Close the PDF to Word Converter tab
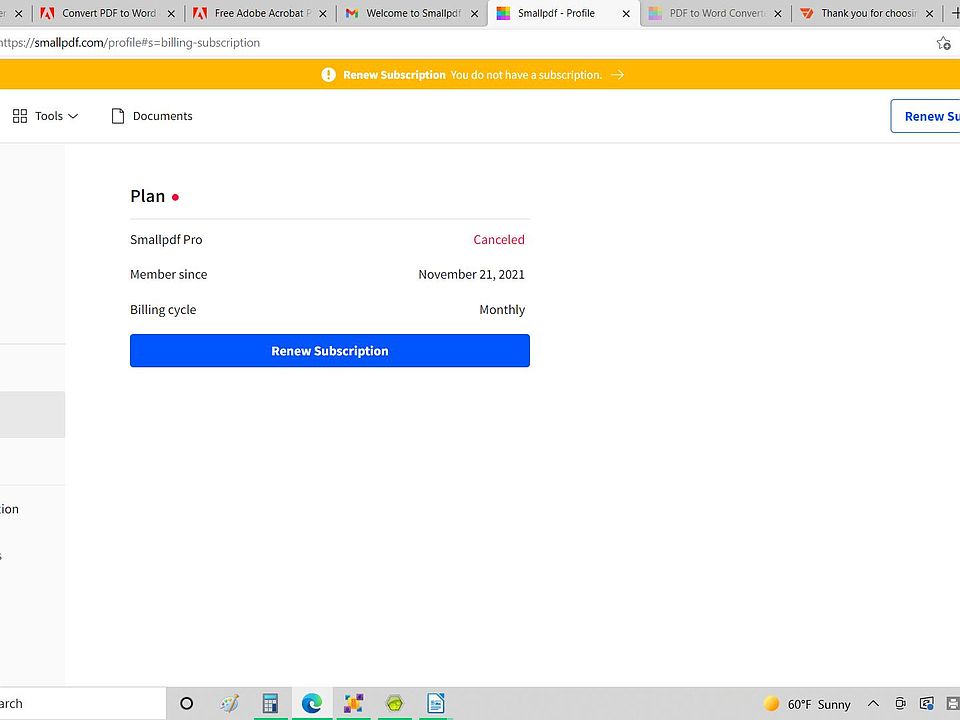 point(778,13)
